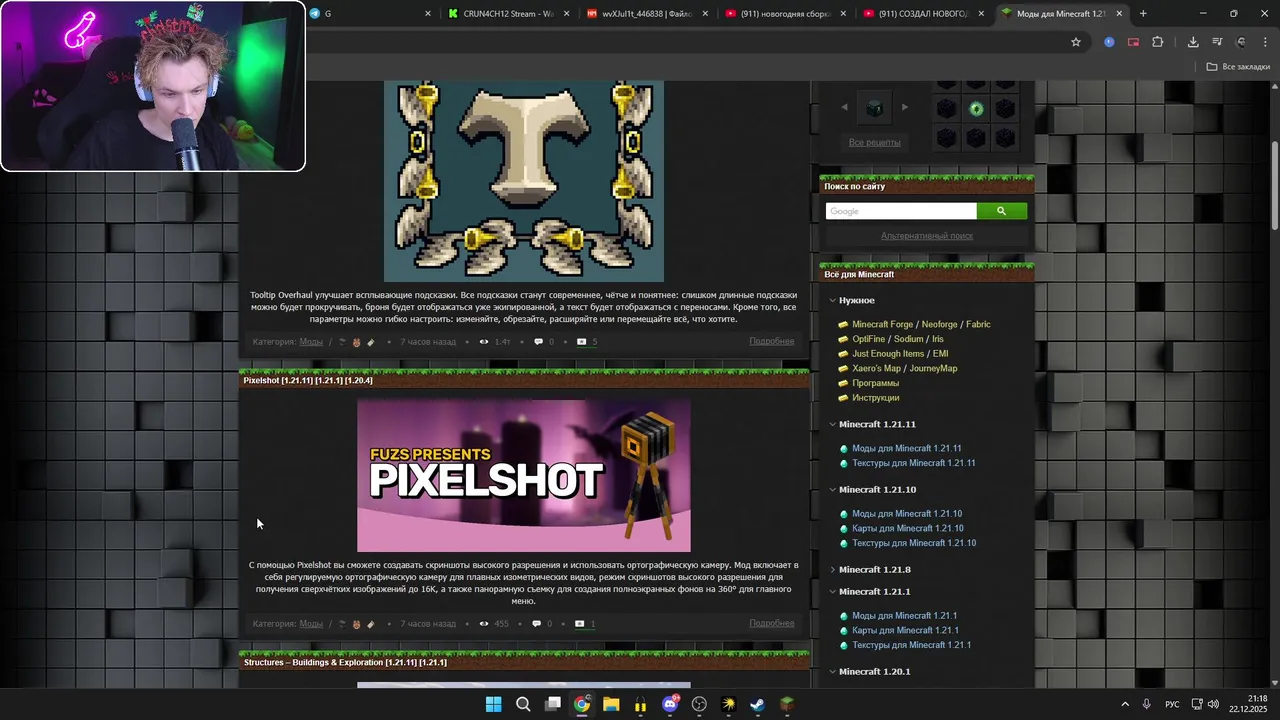Open Minecraft Forge / Neoforge / Fabric link
This screenshot has width=1280, height=720.
pyautogui.click(x=921, y=324)
